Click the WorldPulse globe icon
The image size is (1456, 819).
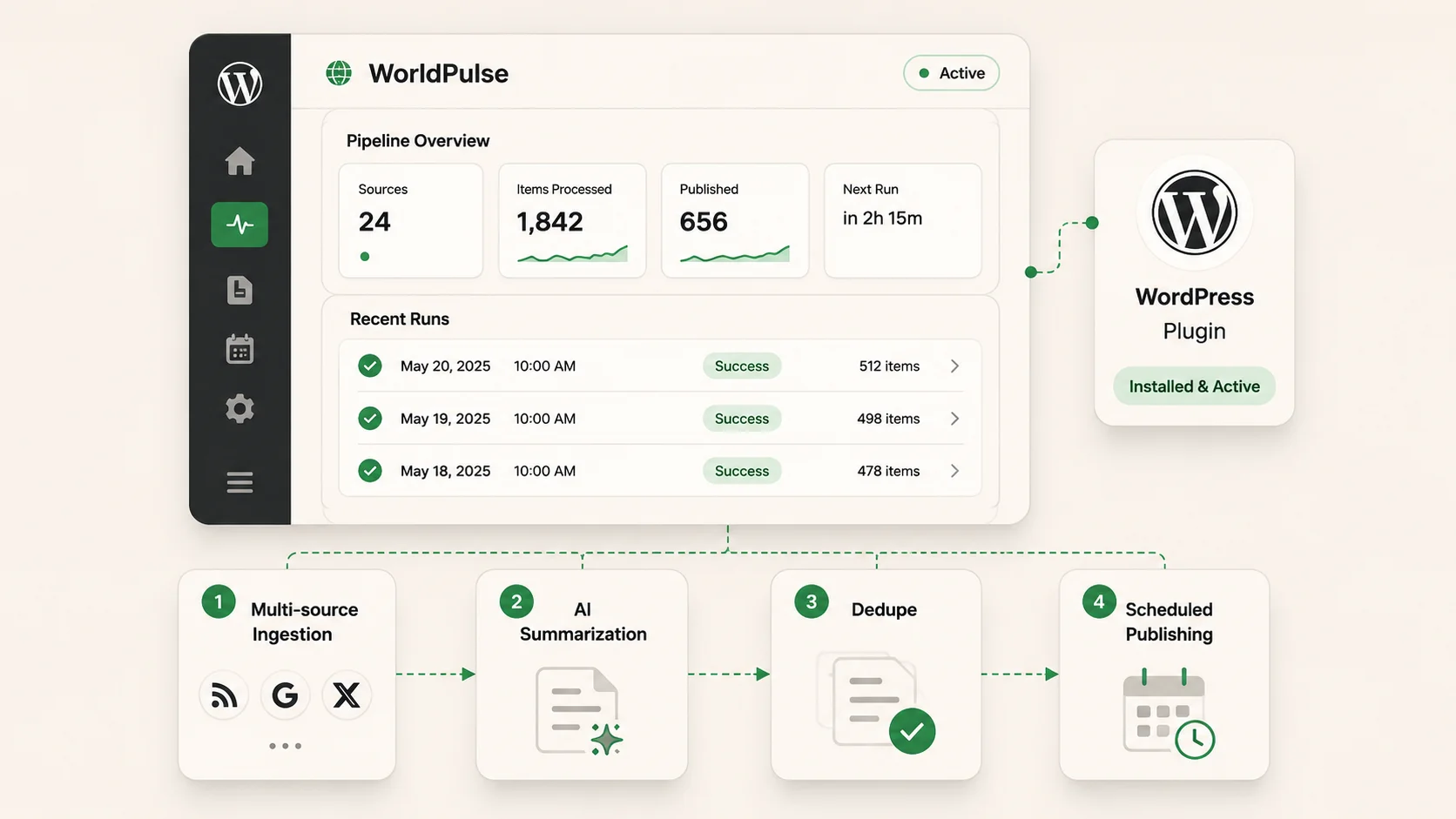click(339, 73)
